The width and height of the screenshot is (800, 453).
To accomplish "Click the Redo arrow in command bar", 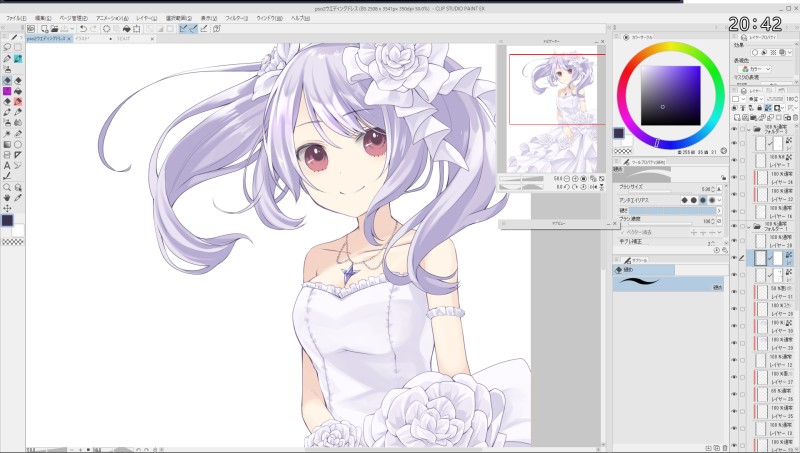I will coord(93,29).
